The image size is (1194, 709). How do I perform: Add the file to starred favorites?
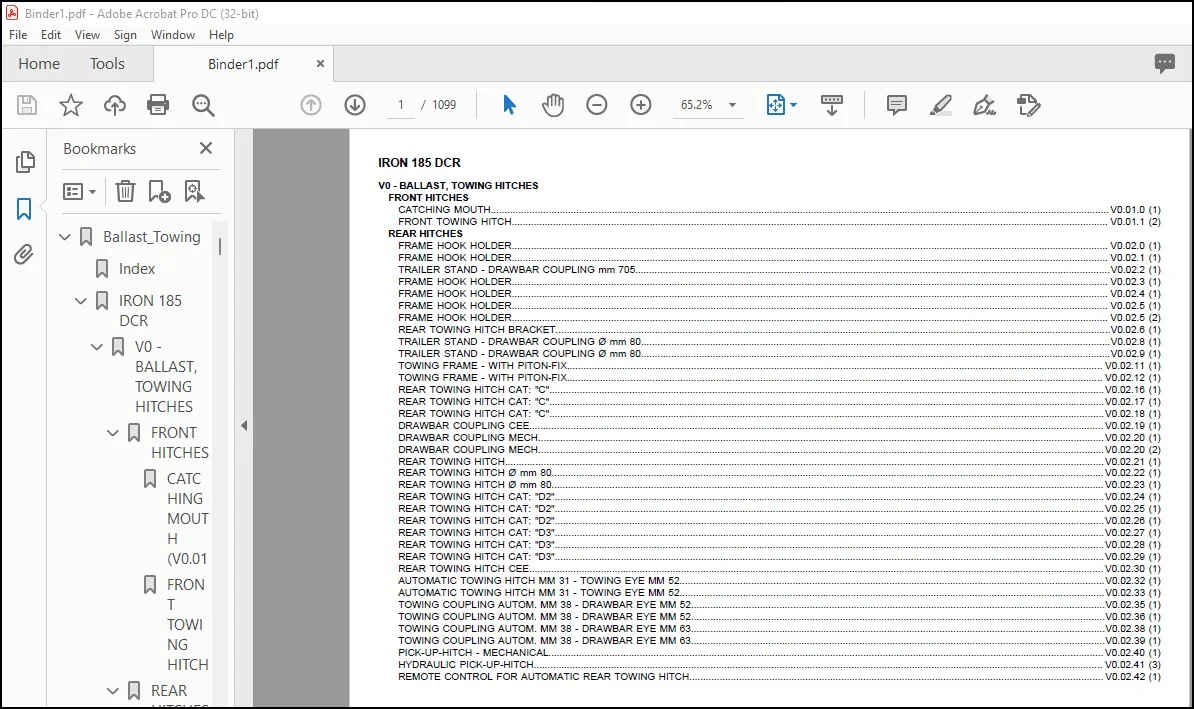[71, 105]
